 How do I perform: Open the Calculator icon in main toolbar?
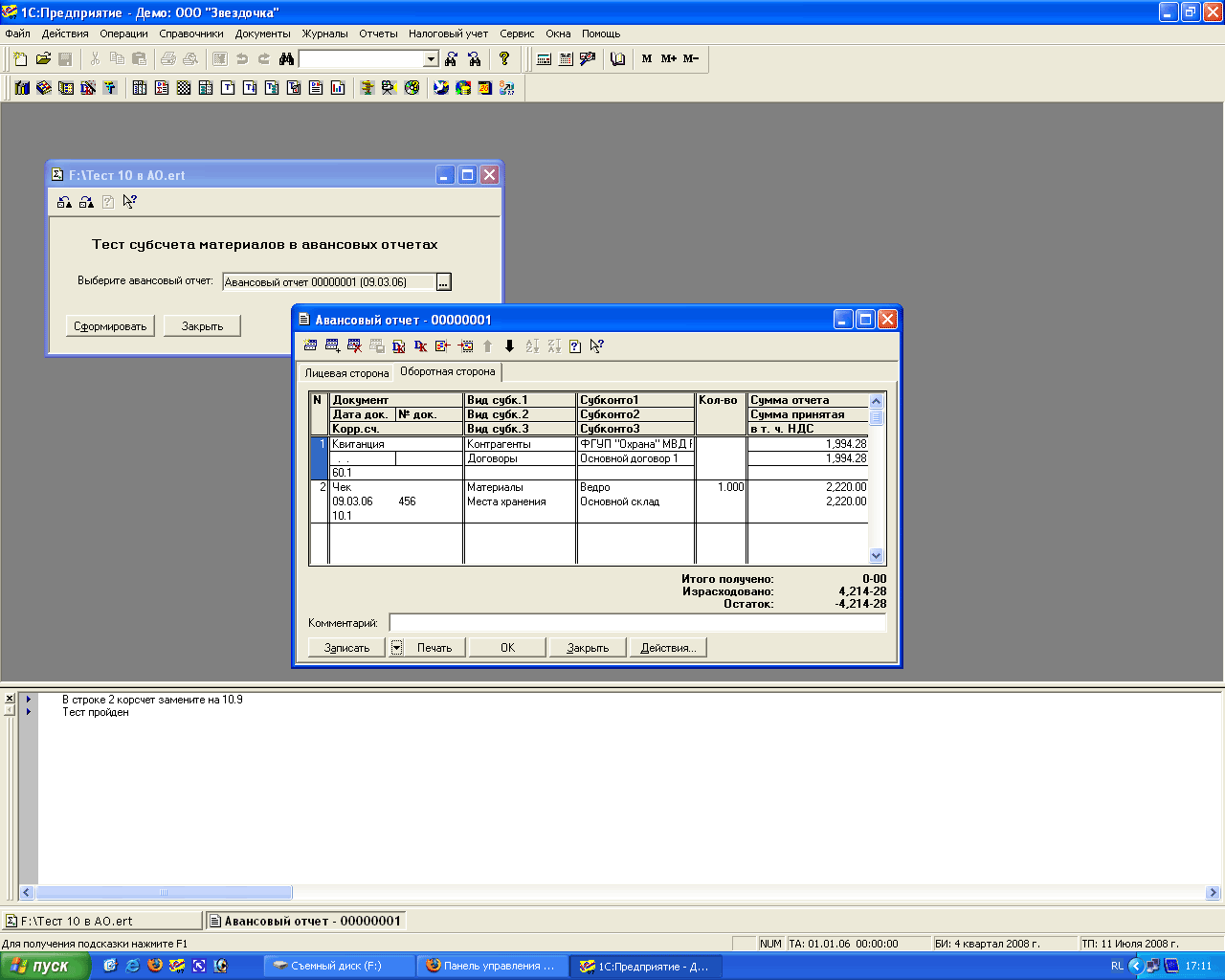point(544,59)
